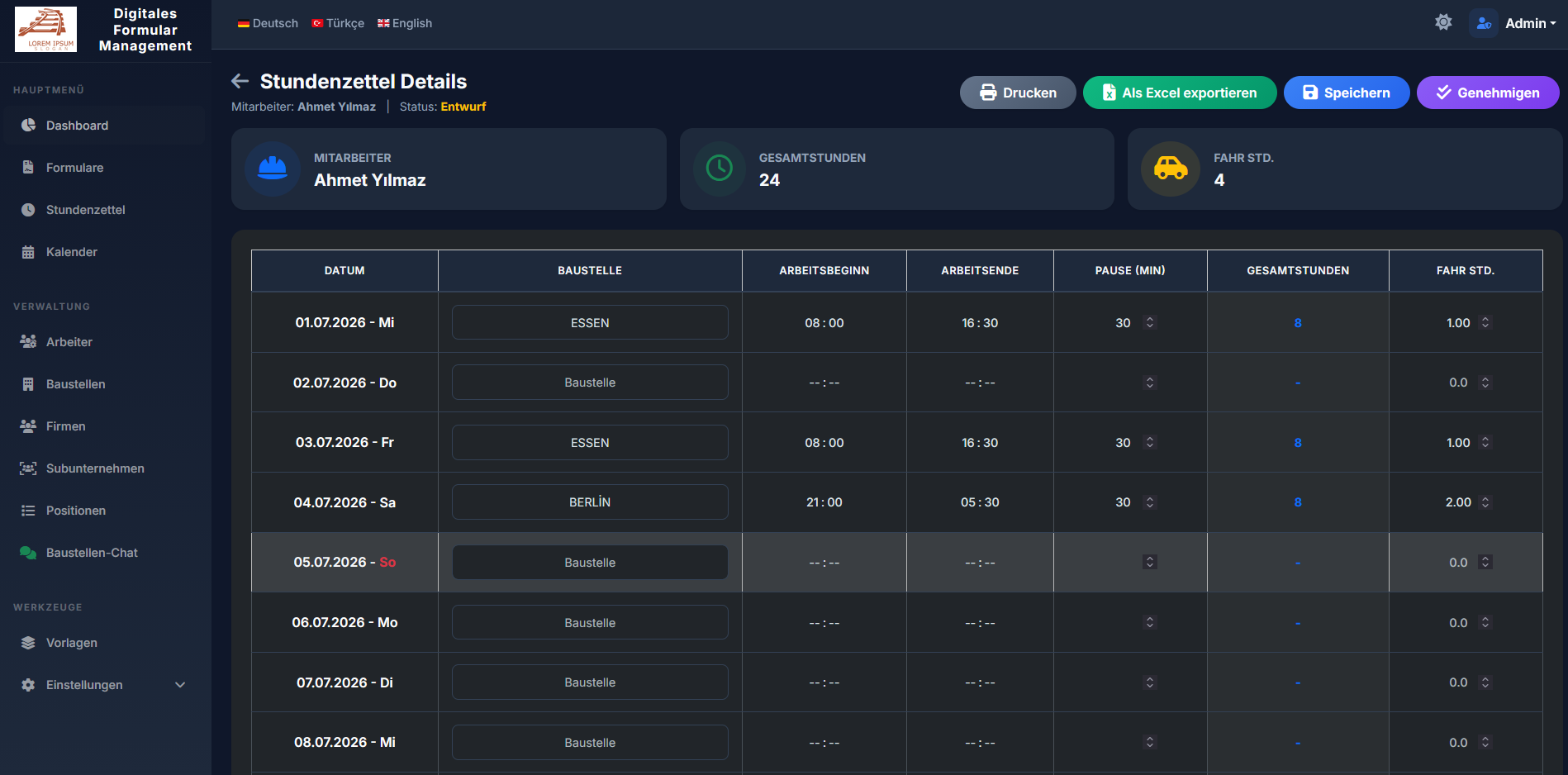Click the Arbeiter people icon
This screenshot has width=1568, height=775.
28,341
